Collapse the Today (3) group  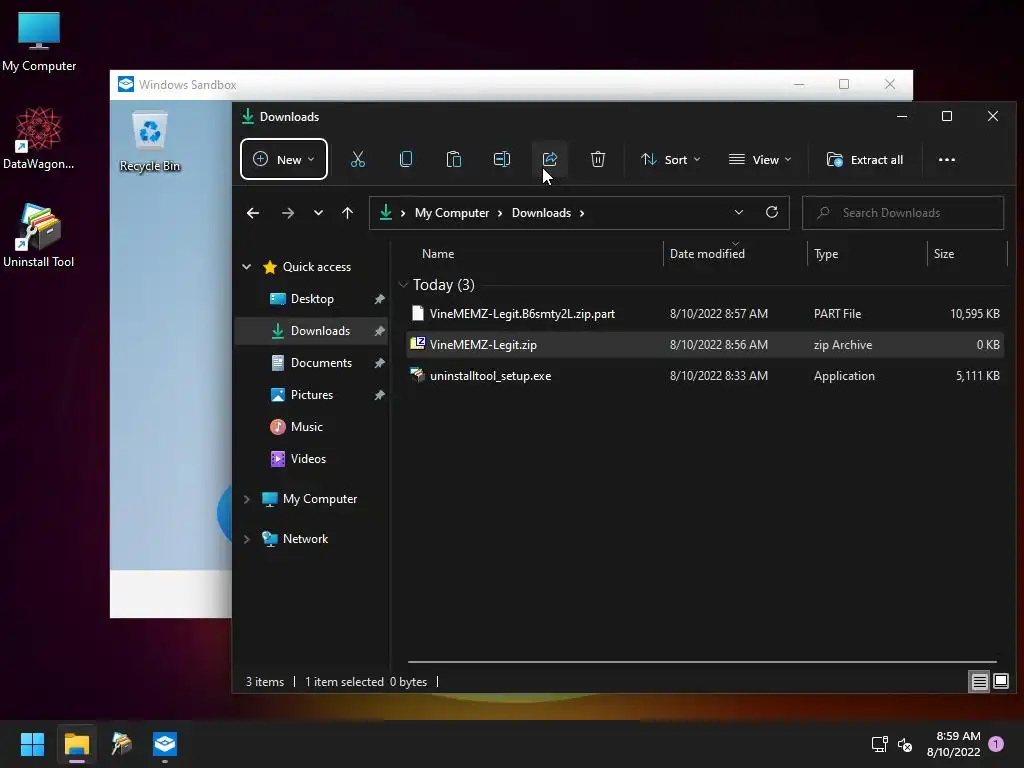pos(404,285)
